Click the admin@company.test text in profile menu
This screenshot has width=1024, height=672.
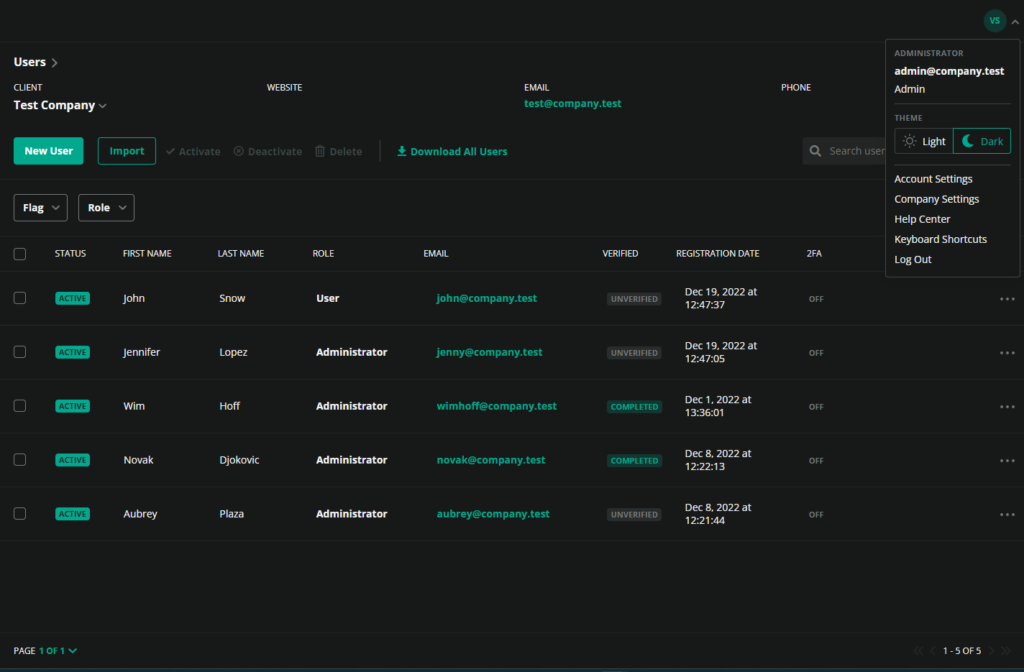[949, 71]
